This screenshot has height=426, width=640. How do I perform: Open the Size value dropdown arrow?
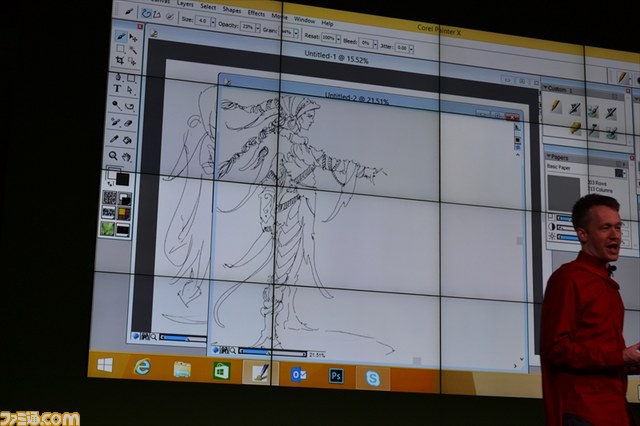click(x=213, y=22)
